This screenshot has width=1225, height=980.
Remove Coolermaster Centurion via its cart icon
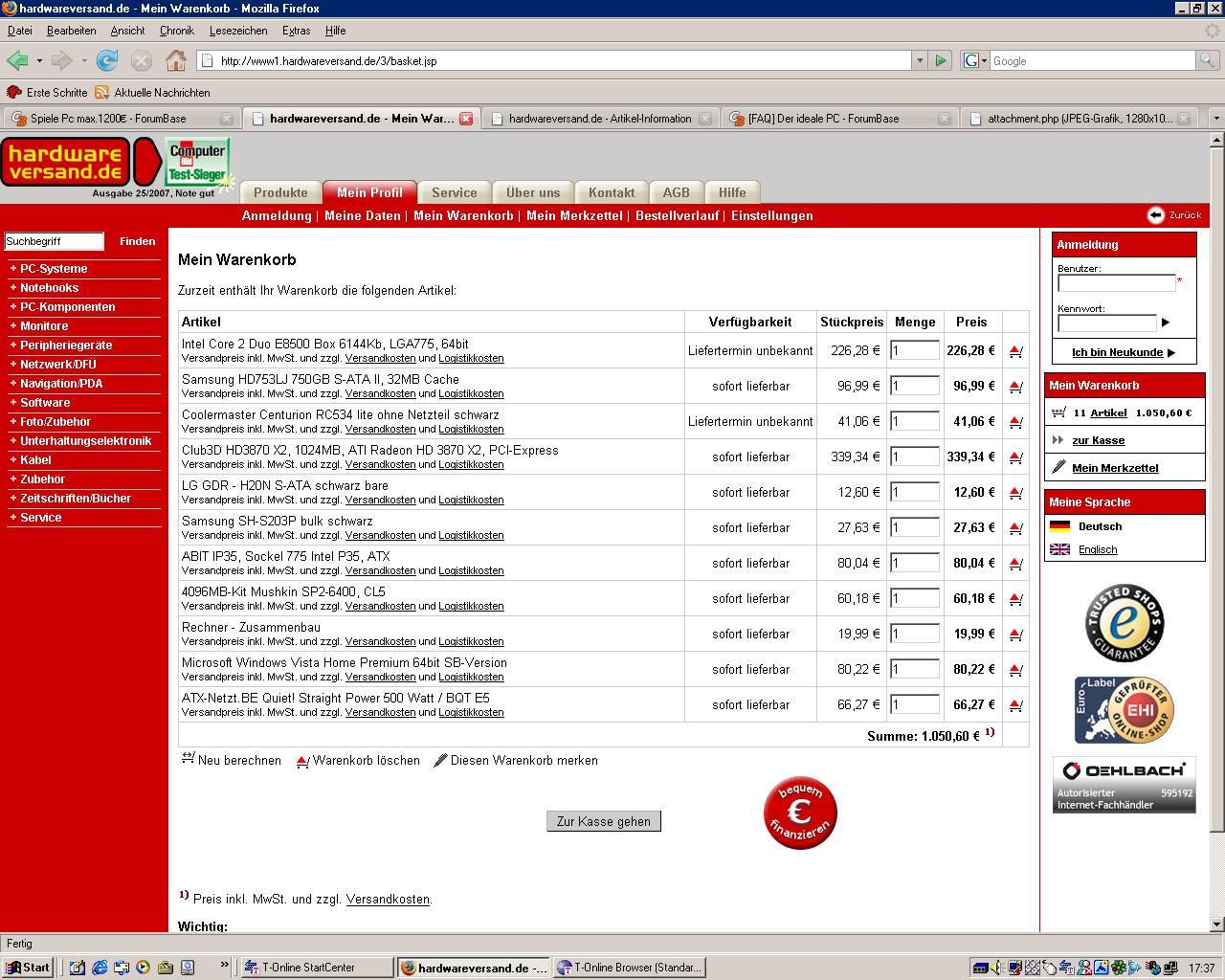(x=1015, y=422)
